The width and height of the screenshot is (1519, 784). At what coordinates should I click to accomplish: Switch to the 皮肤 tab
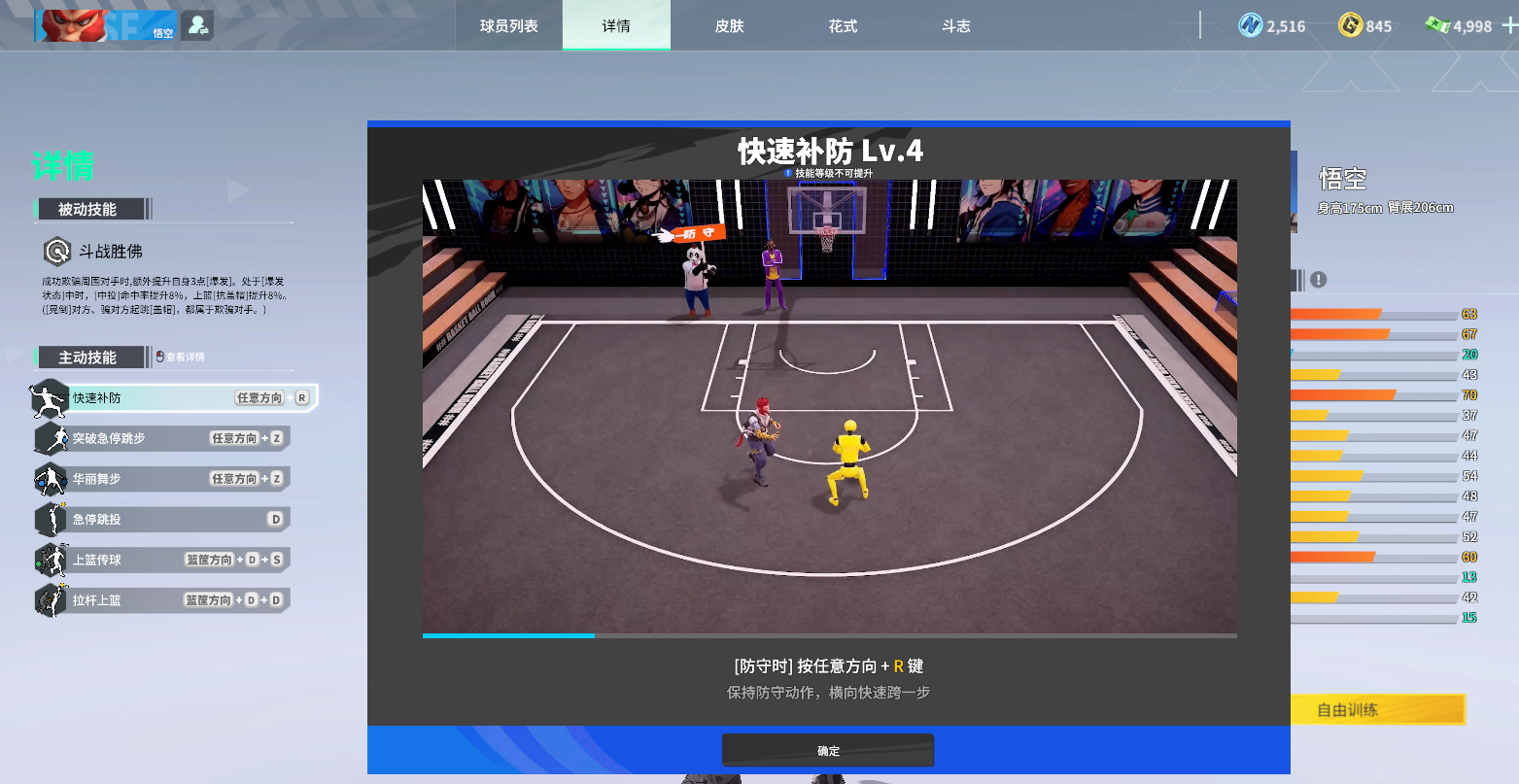(x=729, y=26)
